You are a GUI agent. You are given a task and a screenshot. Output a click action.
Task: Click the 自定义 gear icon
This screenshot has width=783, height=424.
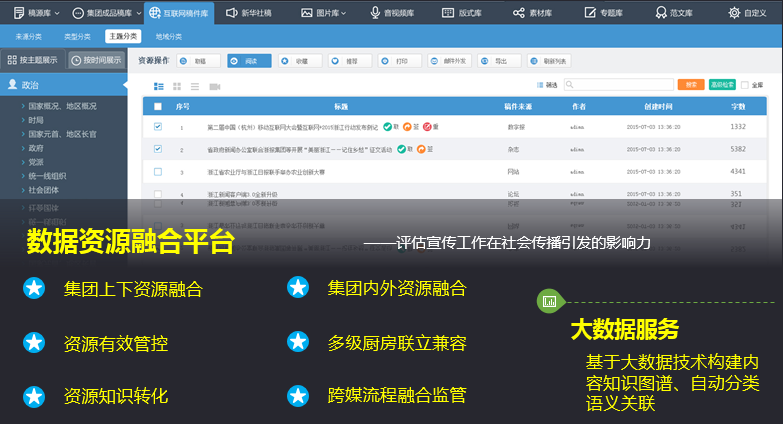coord(734,13)
